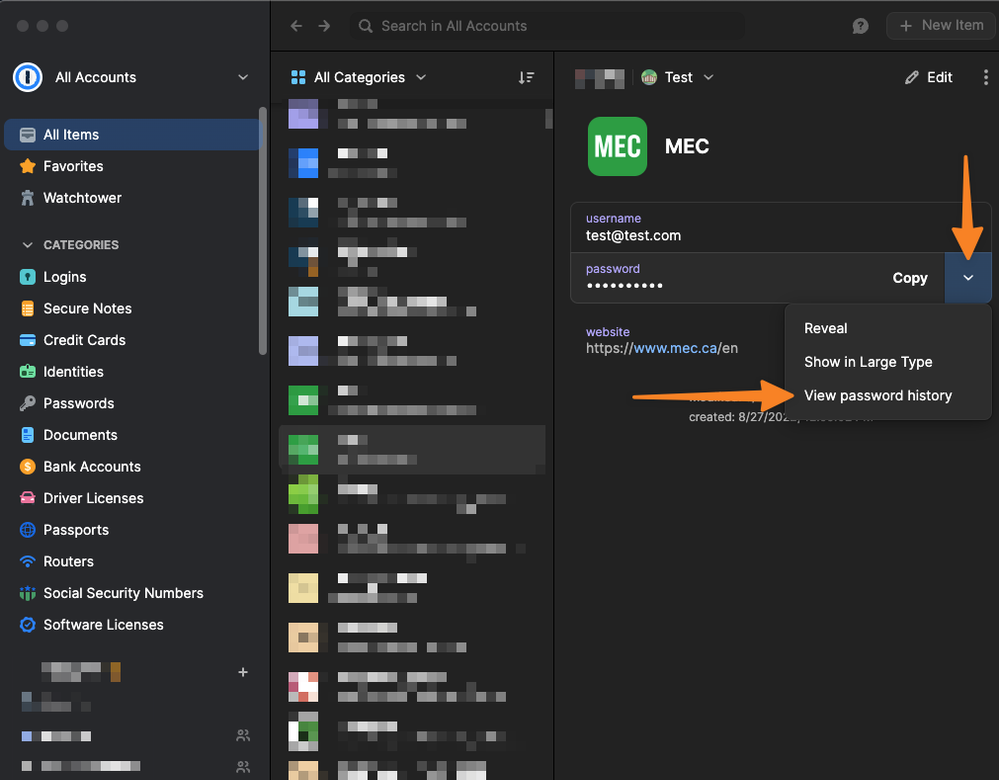Open the Test vault dropdown
Viewport: 999px width, 780px height.
click(677, 78)
